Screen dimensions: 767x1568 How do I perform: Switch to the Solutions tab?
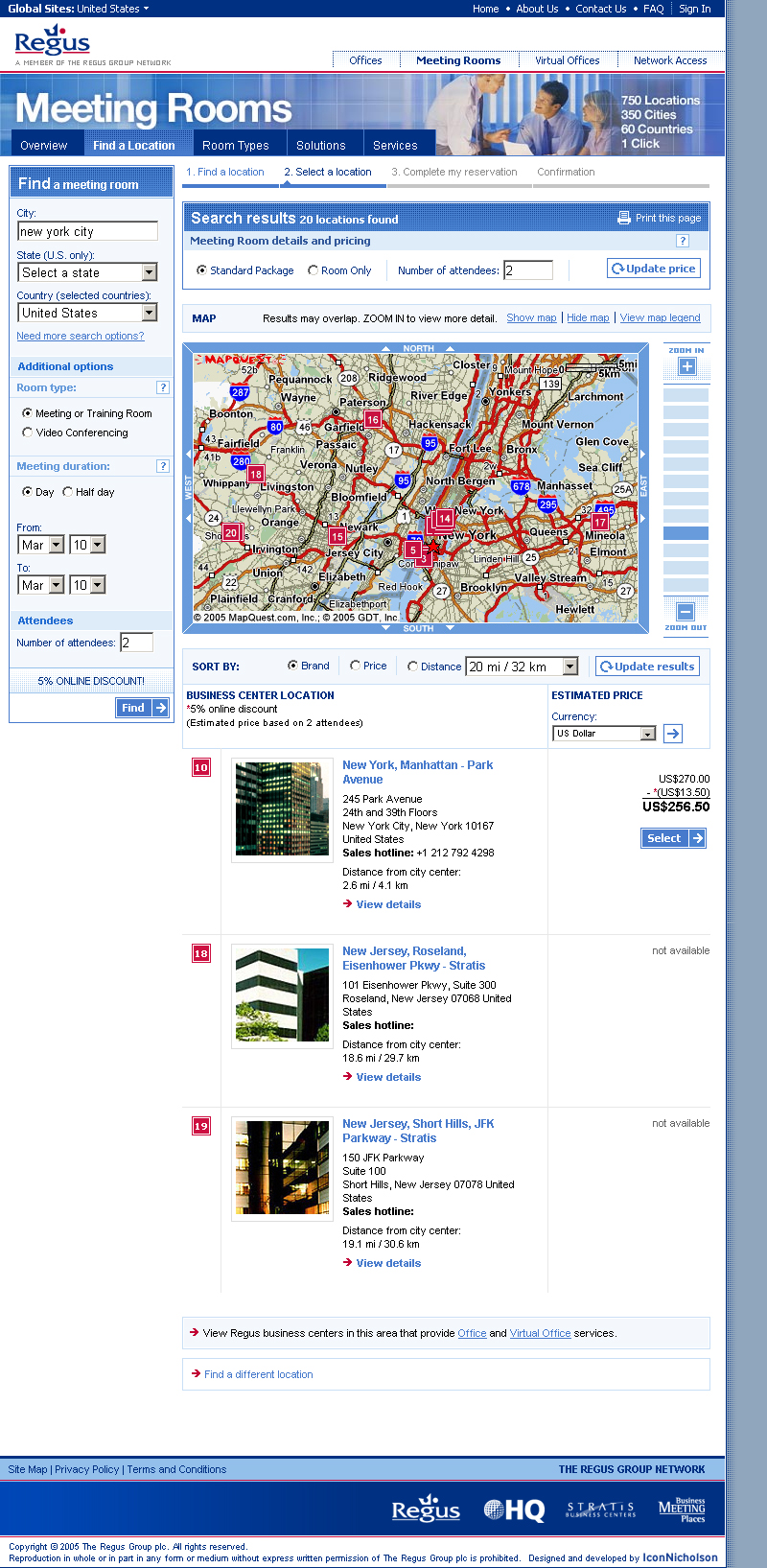(321, 145)
